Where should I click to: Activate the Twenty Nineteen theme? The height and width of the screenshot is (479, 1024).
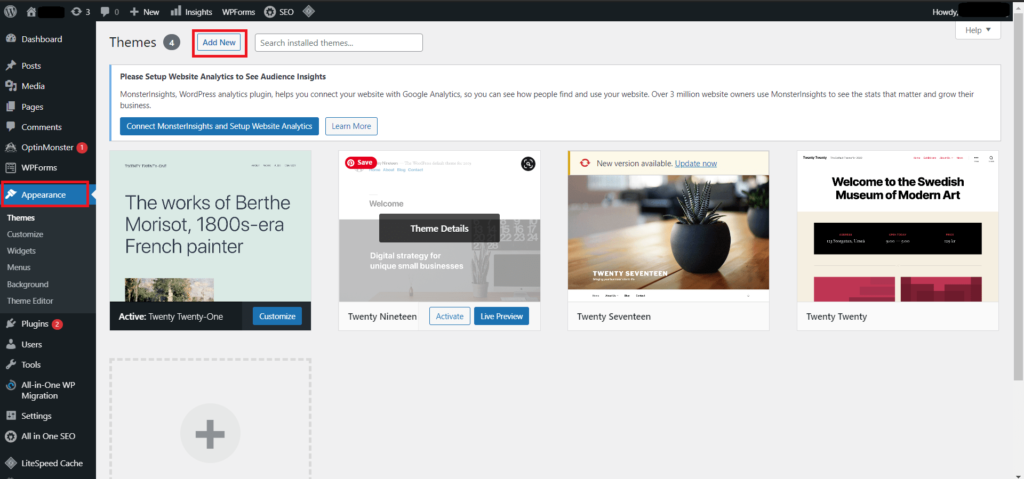[449, 316]
